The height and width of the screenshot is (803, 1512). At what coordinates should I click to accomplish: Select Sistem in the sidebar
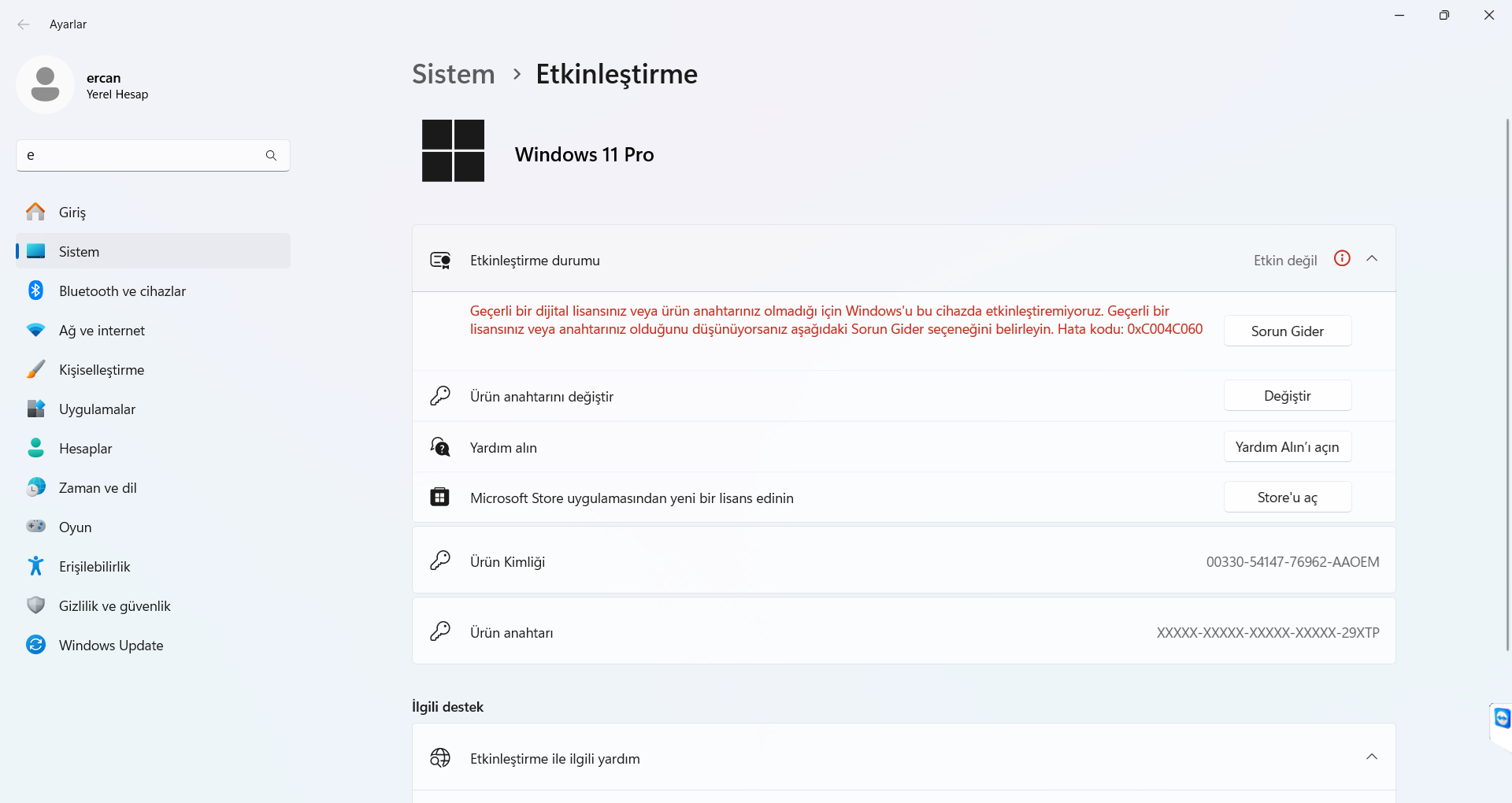point(153,251)
